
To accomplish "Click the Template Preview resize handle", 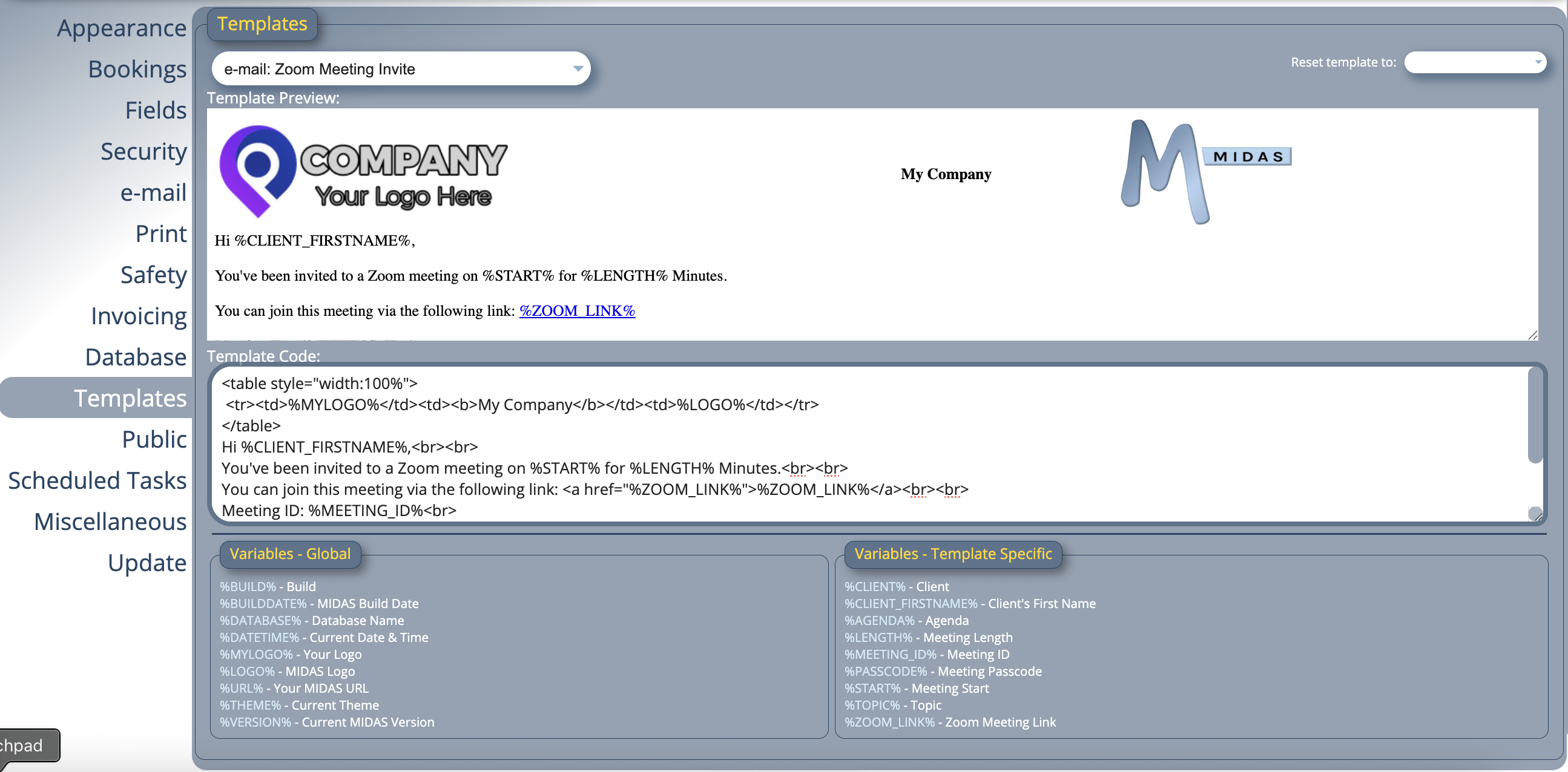I will 1532,335.
